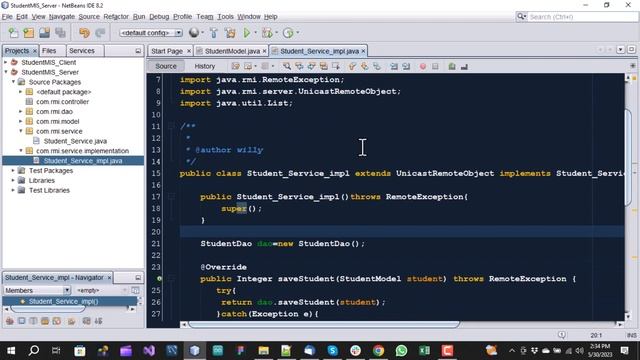Click the Last Edit editor icon
Viewport: 640px width, 360px height.
pyautogui.click(x=236, y=66)
